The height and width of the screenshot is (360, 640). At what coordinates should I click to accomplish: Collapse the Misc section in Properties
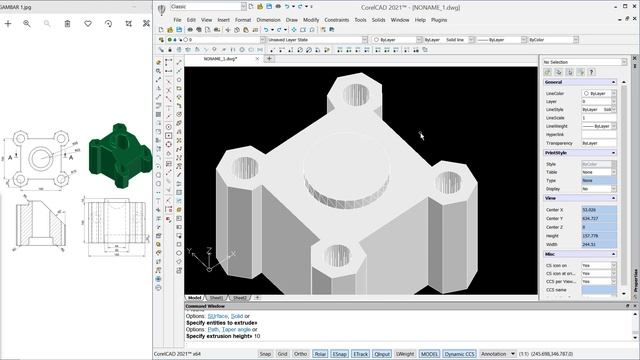pyautogui.click(x=613, y=254)
